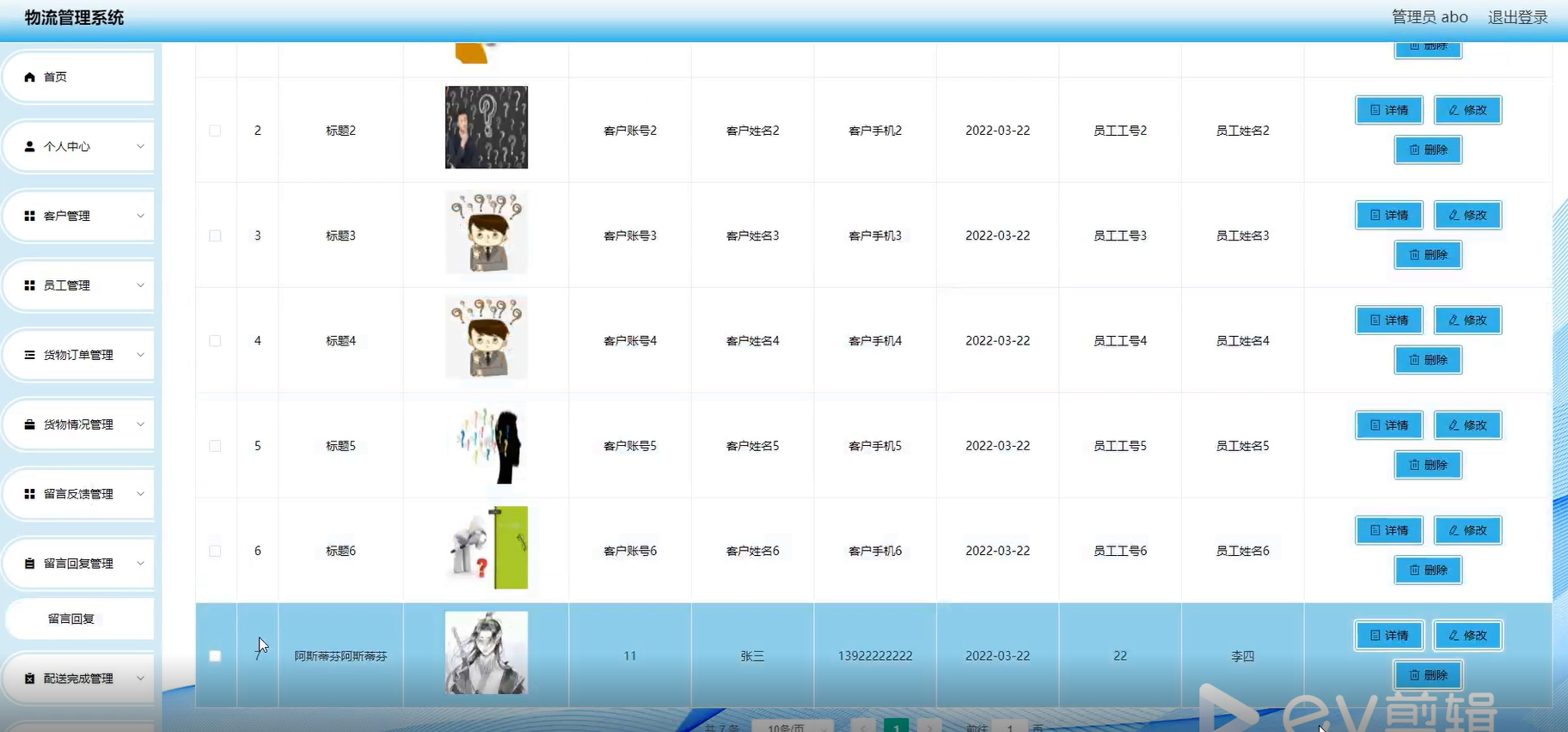Click 删除 in the 张三 row
The height and width of the screenshot is (732, 1568).
click(x=1428, y=674)
